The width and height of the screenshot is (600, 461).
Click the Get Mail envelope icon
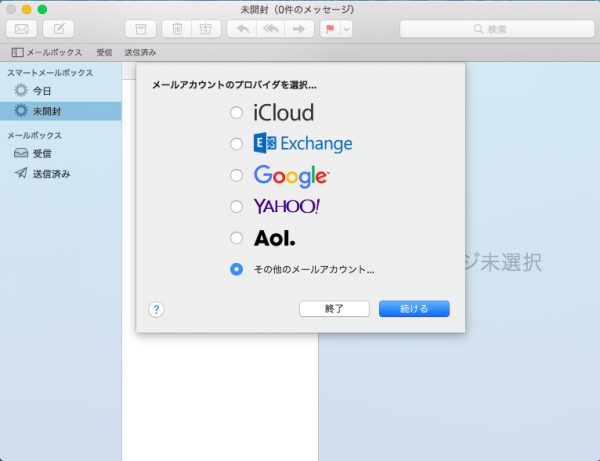(21, 29)
